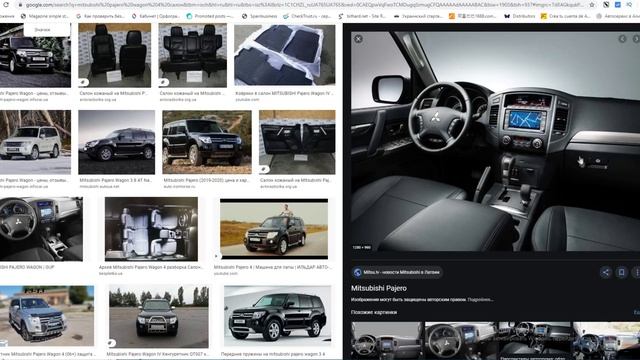Click the site info icon in address bar
This screenshot has width=640, height=360.
[x=20, y=5]
